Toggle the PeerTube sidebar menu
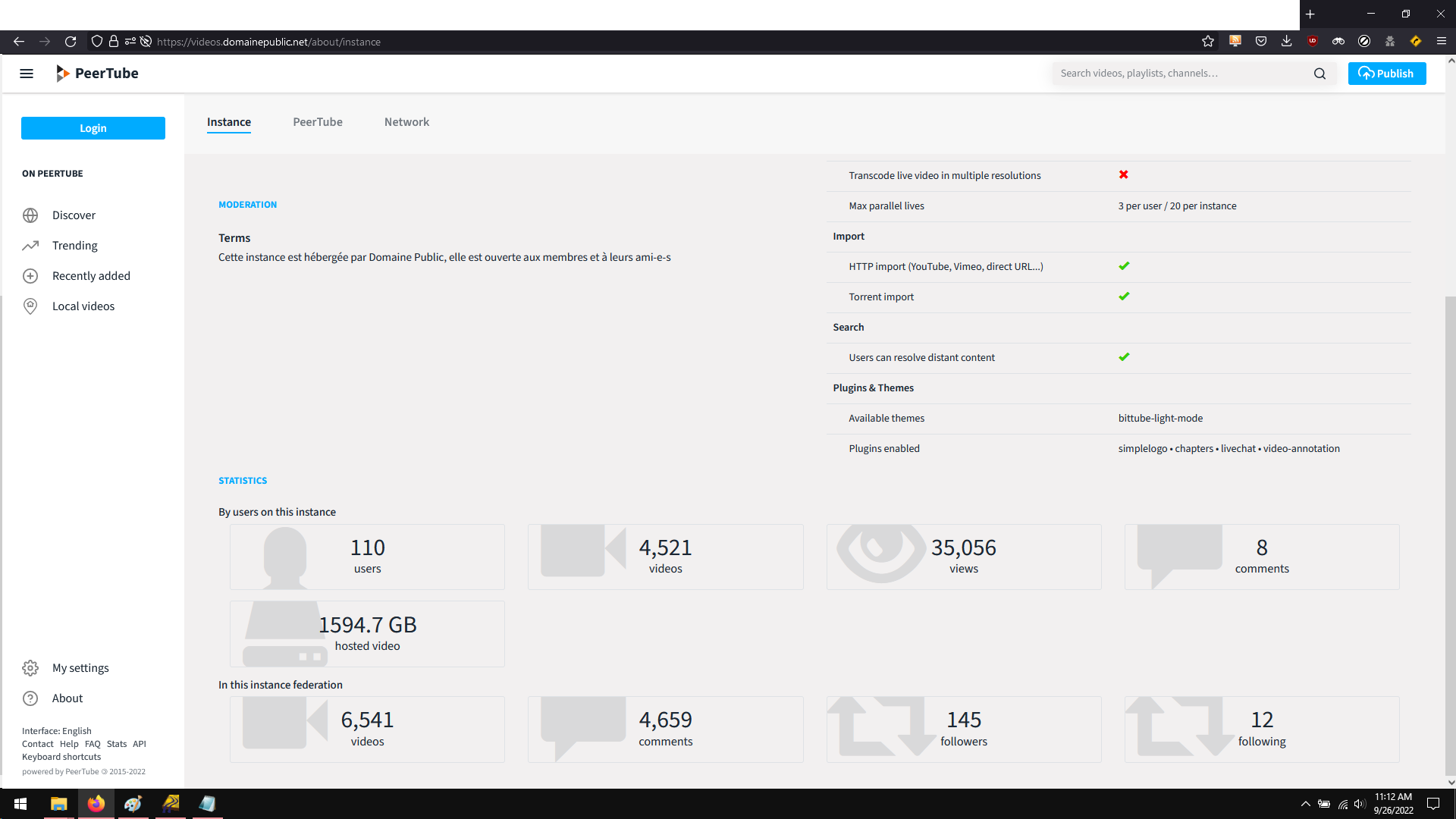Screen dimensions: 1456x819 pyautogui.click(x=27, y=73)
